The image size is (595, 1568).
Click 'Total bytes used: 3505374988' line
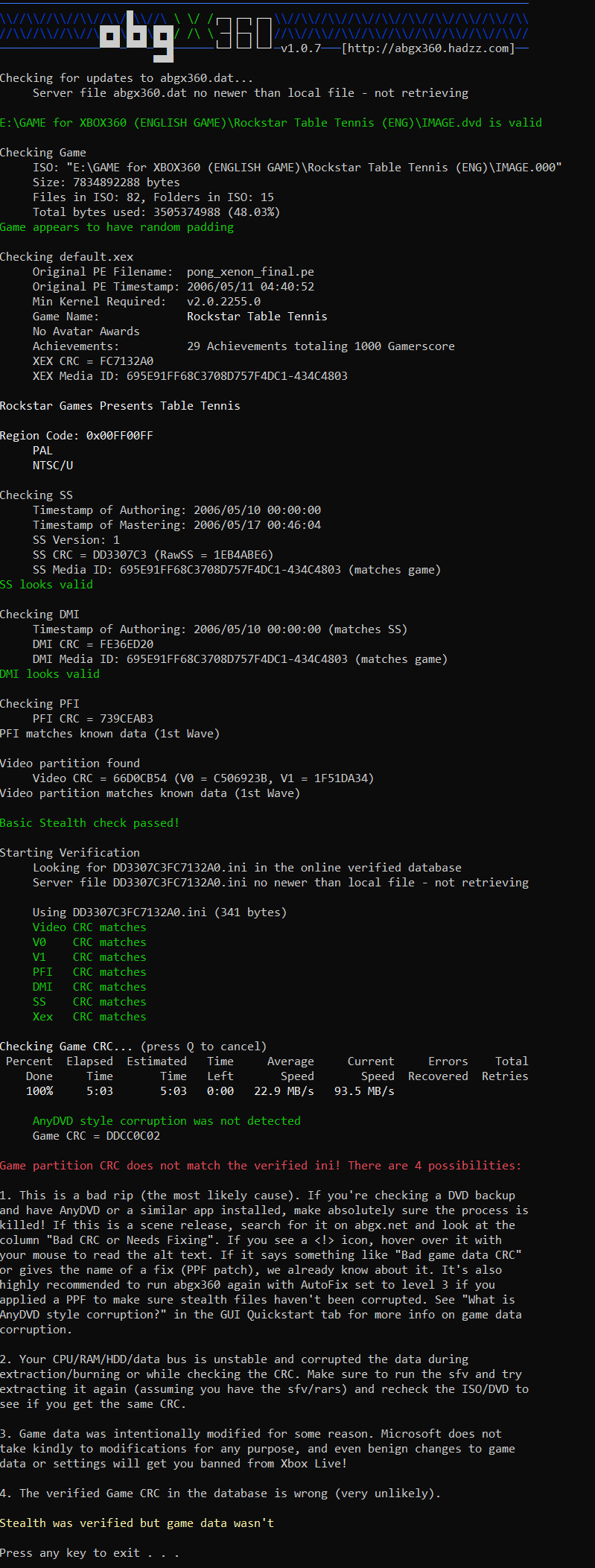pos(156,212)
